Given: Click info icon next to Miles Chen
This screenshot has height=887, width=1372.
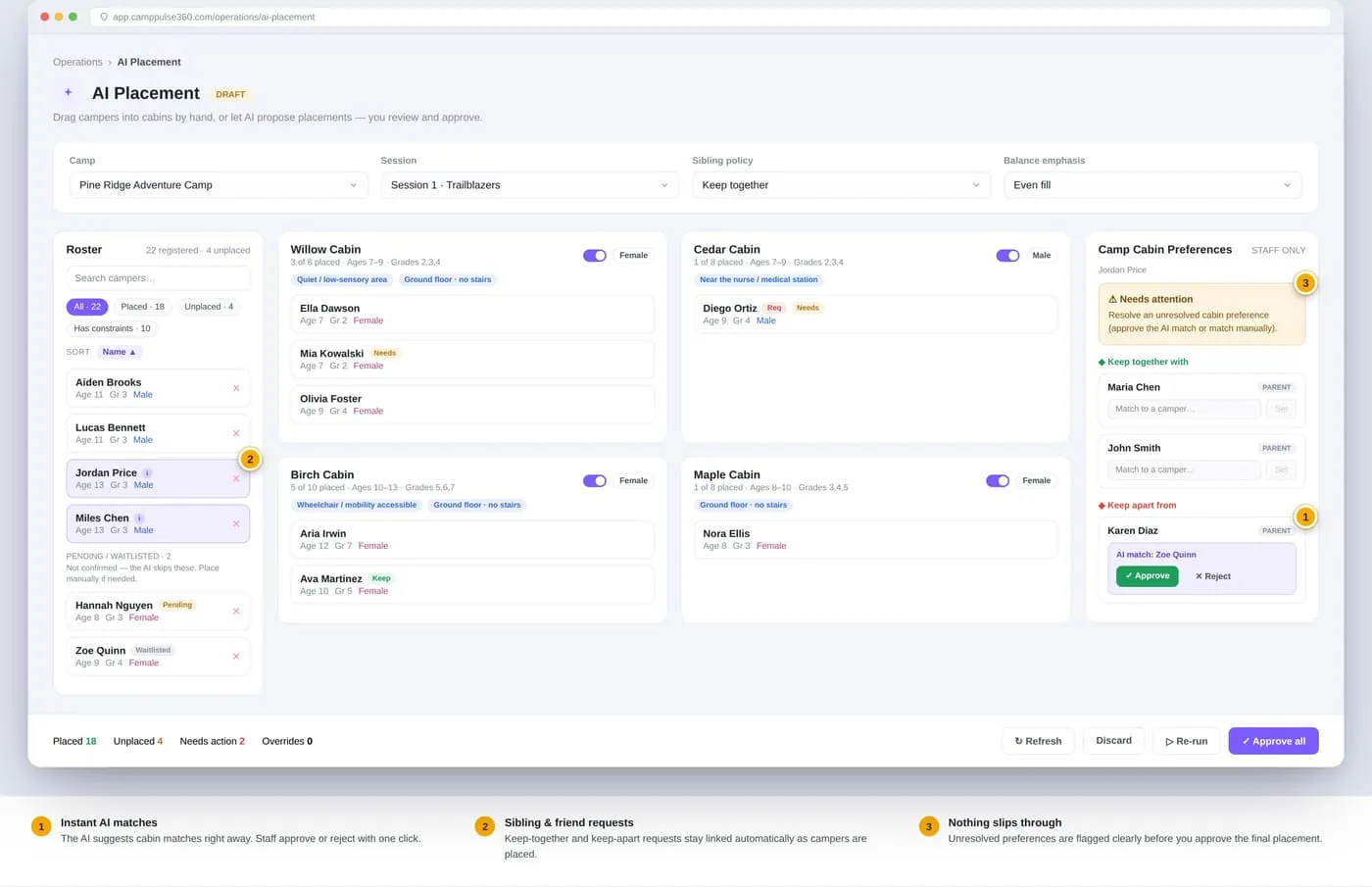Looking at the screenshot, I should [x=139, y=517].
